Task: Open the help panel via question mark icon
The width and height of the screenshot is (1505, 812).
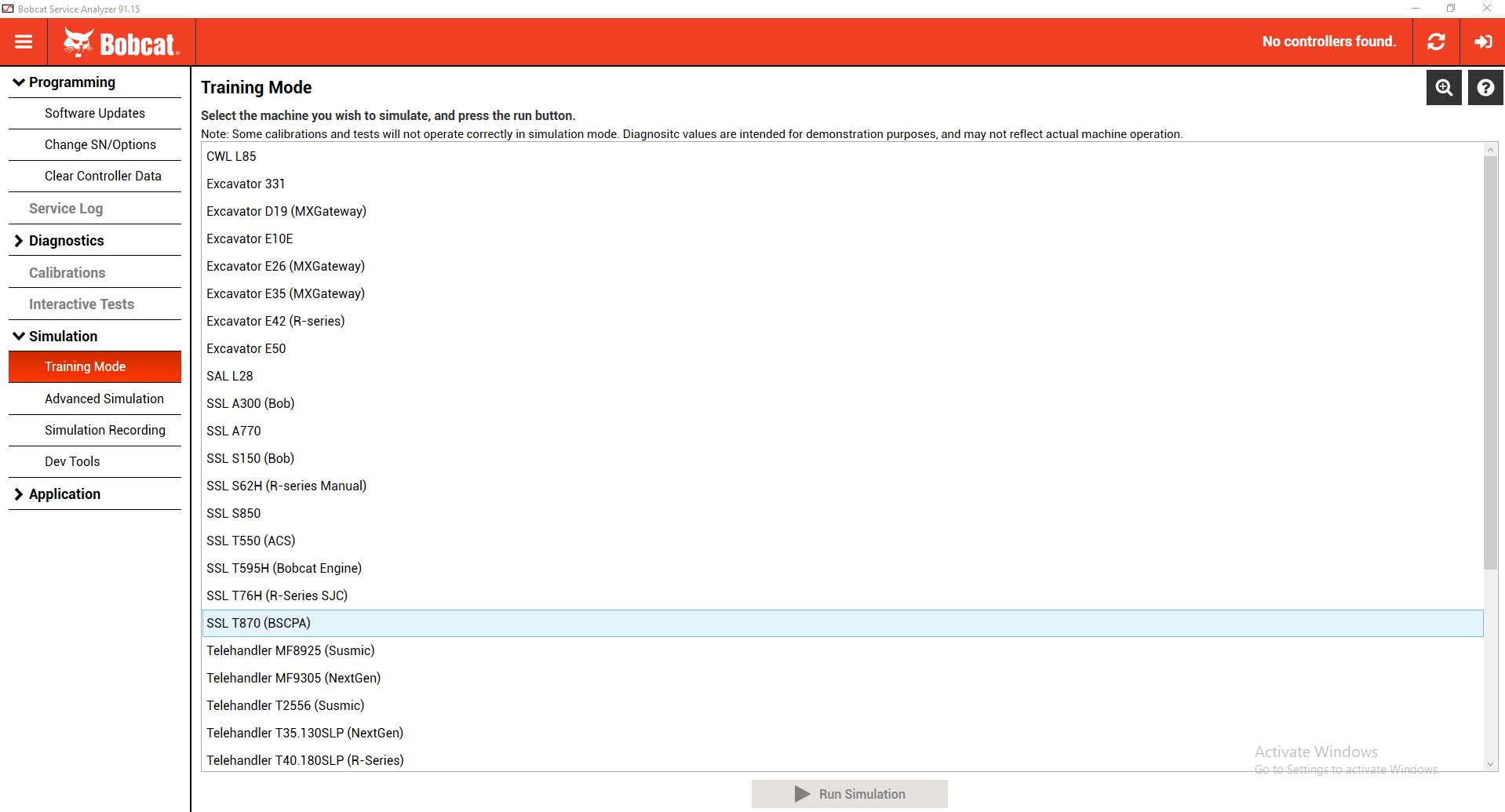Action: tap(1485, 87)
